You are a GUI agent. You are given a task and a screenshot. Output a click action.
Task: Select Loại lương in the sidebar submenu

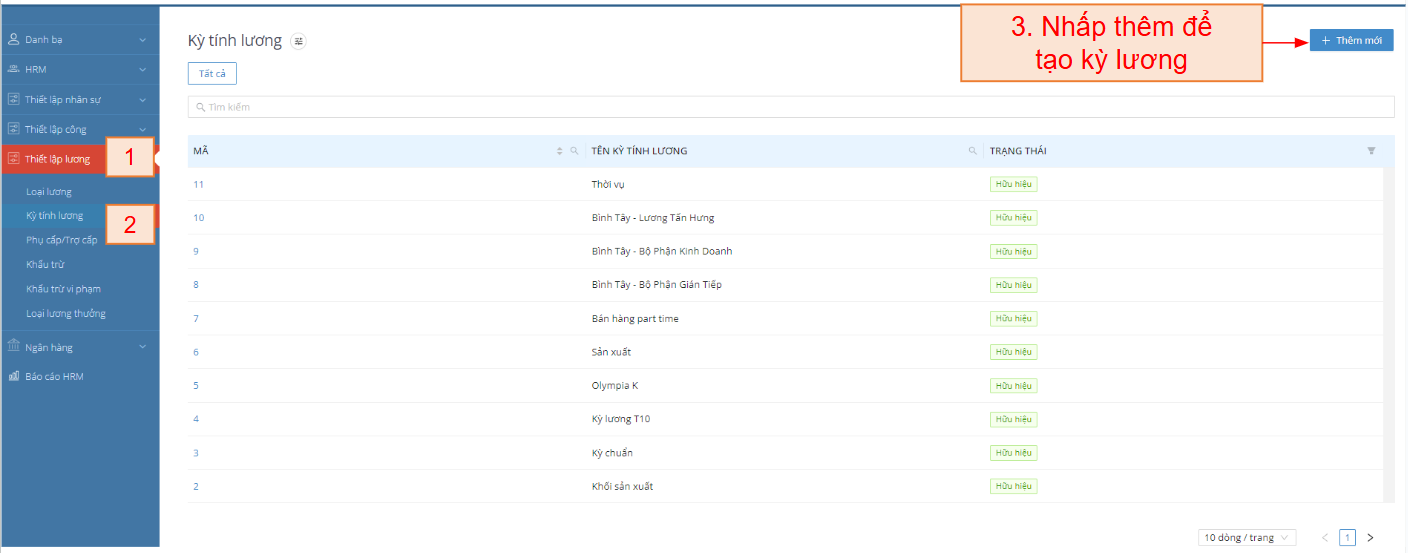pyautogui.click(x=49, y=191)
